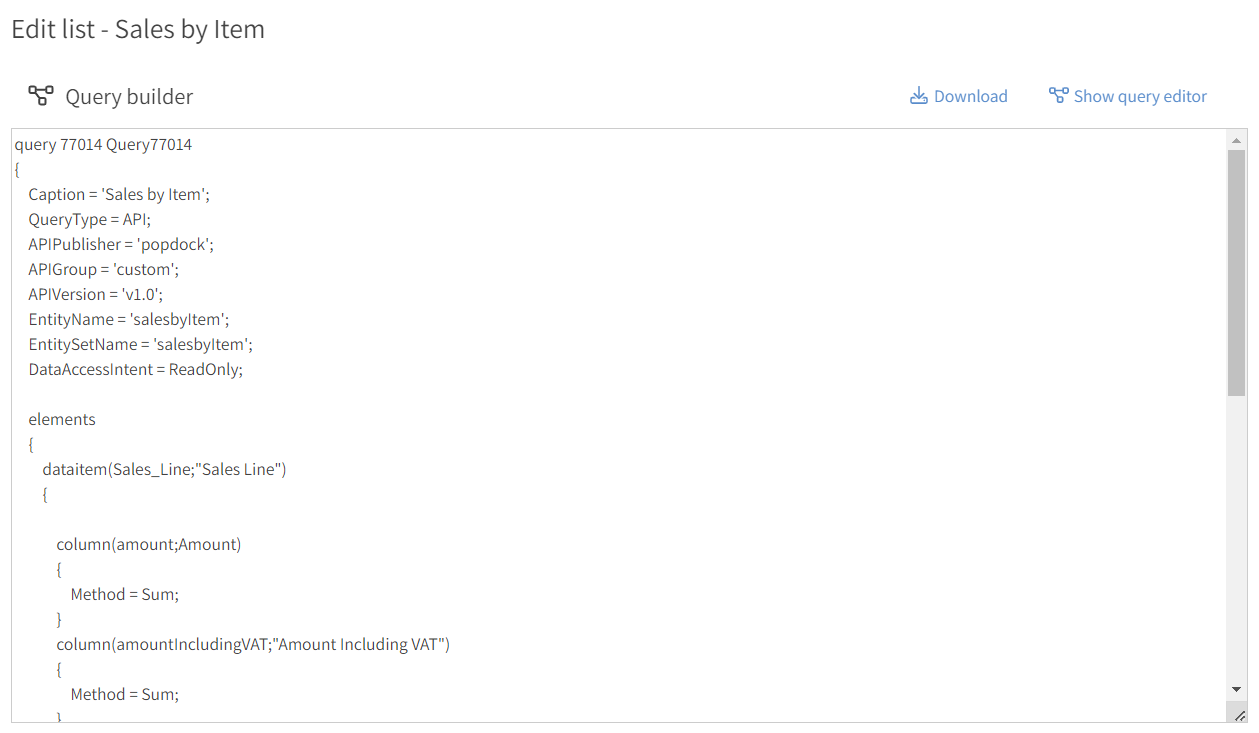Click the vertical scrollbar thumb
Viewport: 1259px width, 733px height.
(1237, 270)
